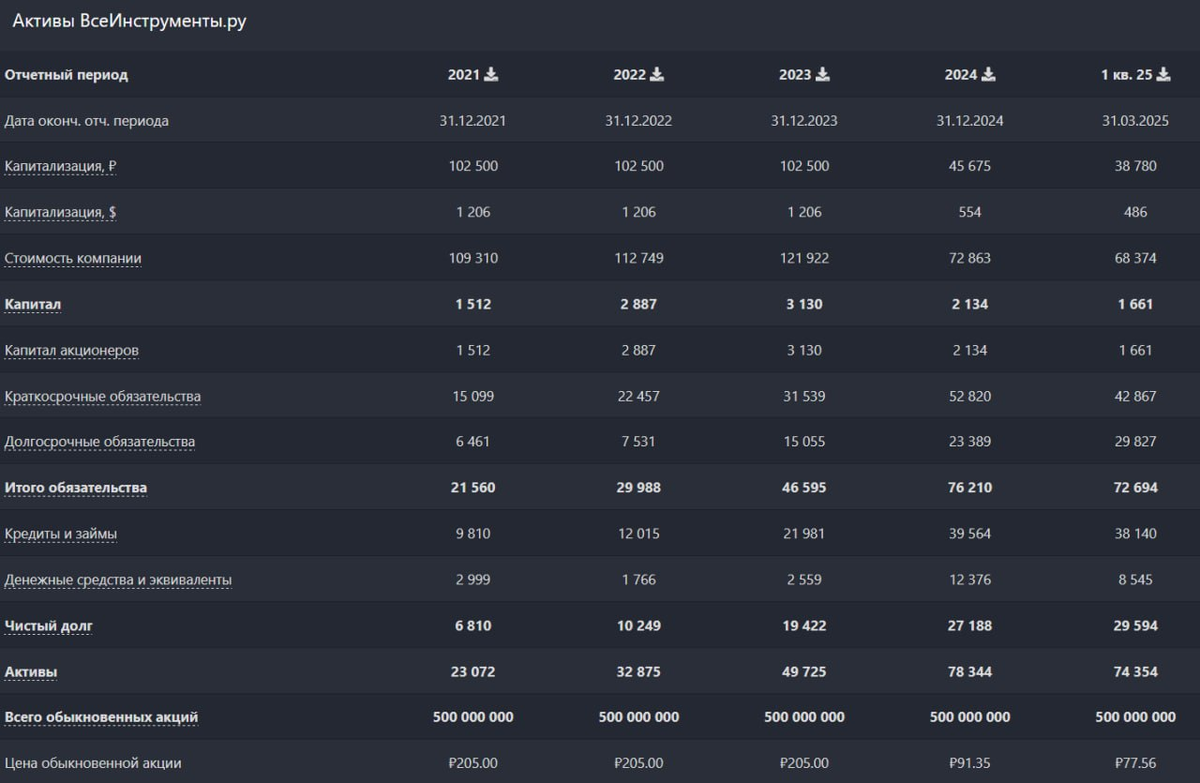Click the Итого обязательства label

pos(76,488)
